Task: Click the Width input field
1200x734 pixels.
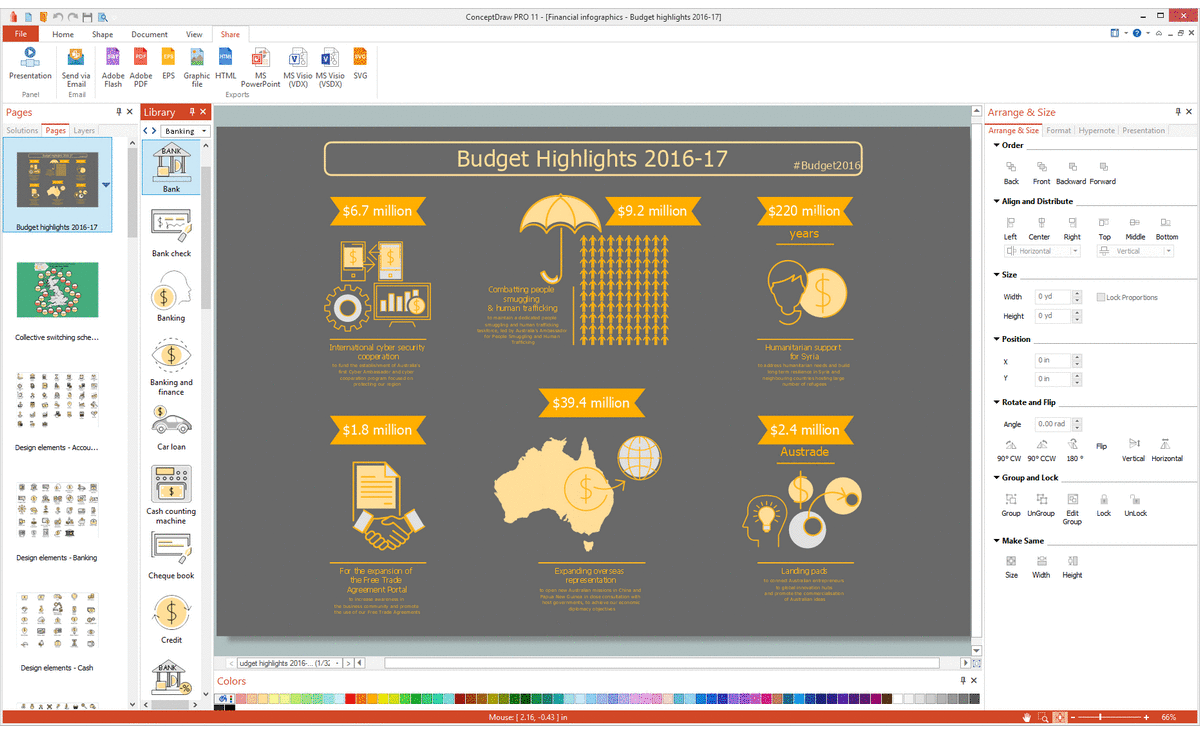Action: pos(1054,297)
